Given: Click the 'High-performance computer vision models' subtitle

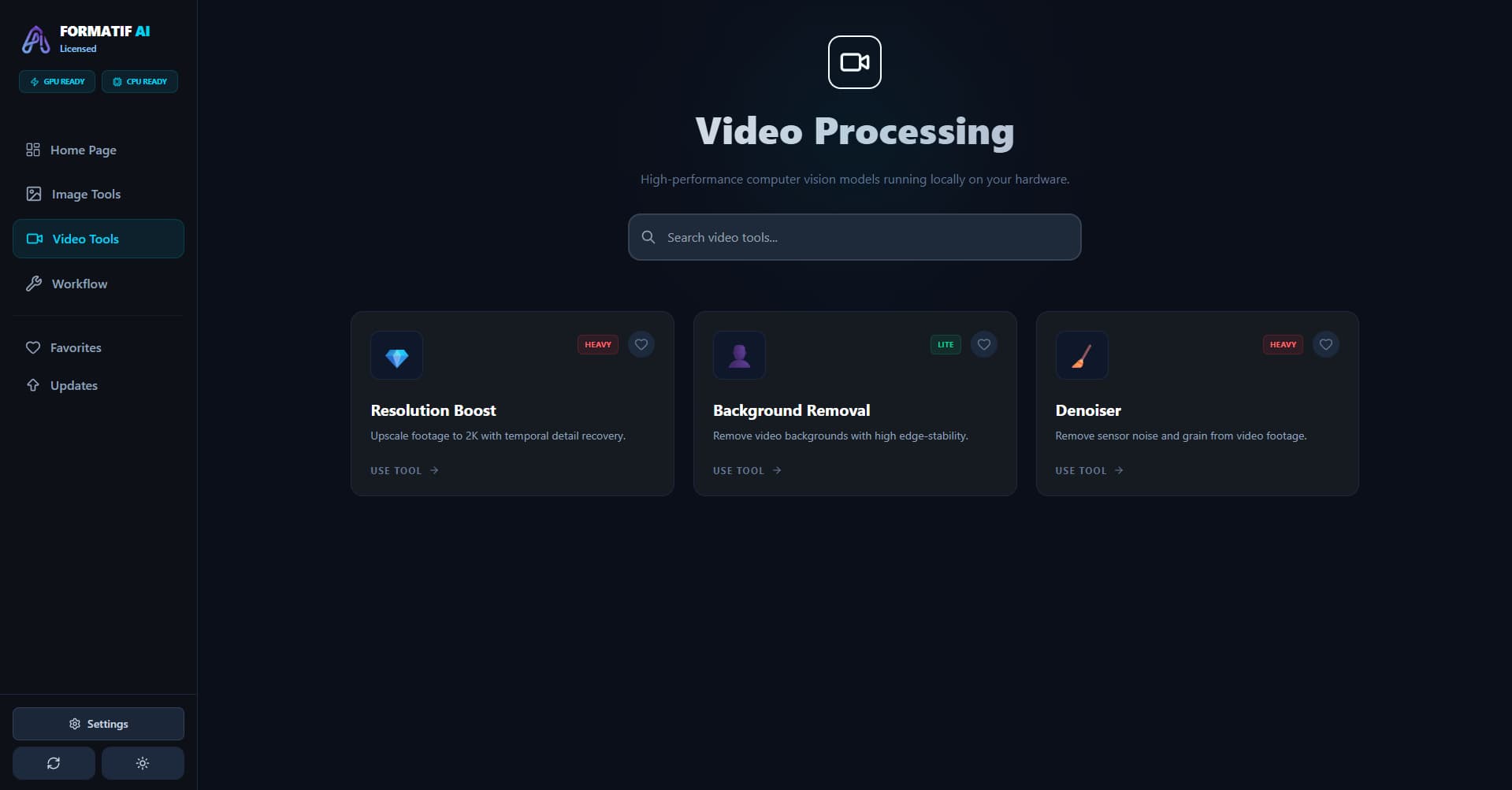Looking at the screenshot, I should 854,180.
